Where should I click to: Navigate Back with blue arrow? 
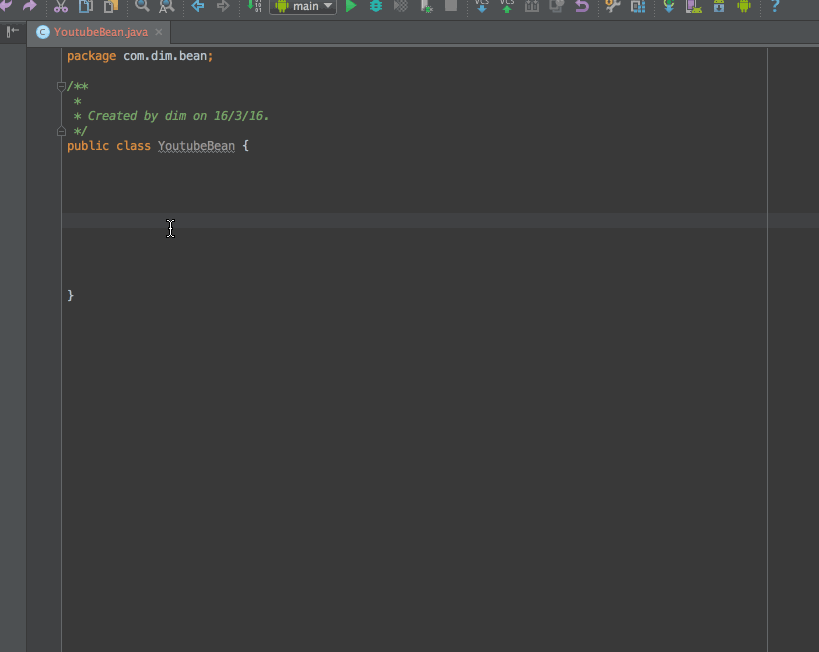pyautogui.click(x=198, y=6)
